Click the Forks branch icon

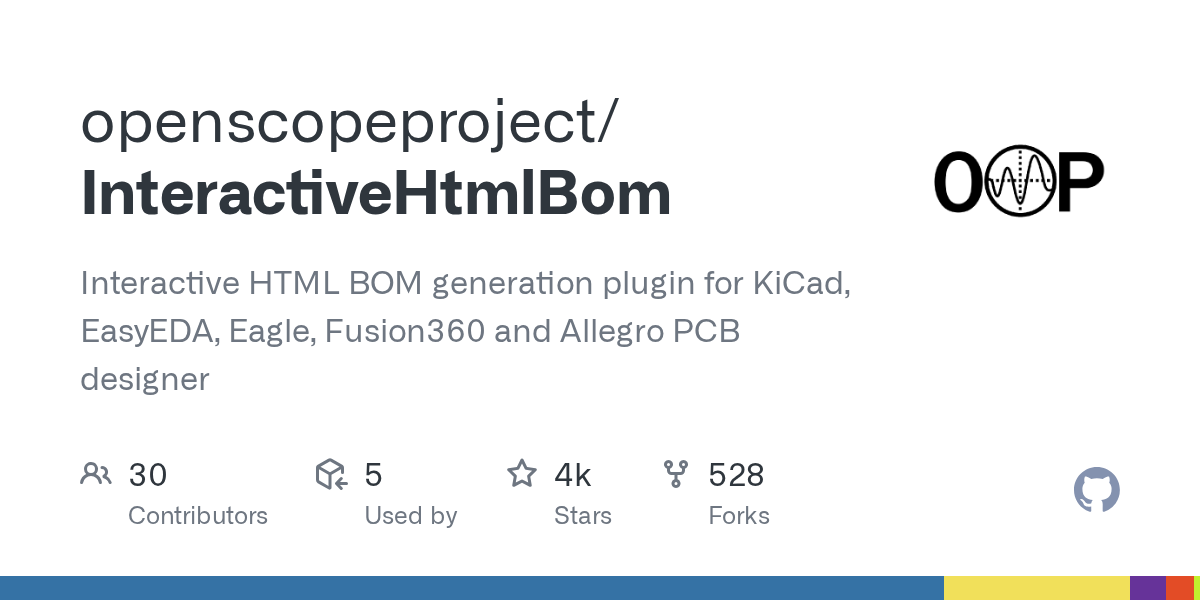pyautogui.click(x=676, y=474)
